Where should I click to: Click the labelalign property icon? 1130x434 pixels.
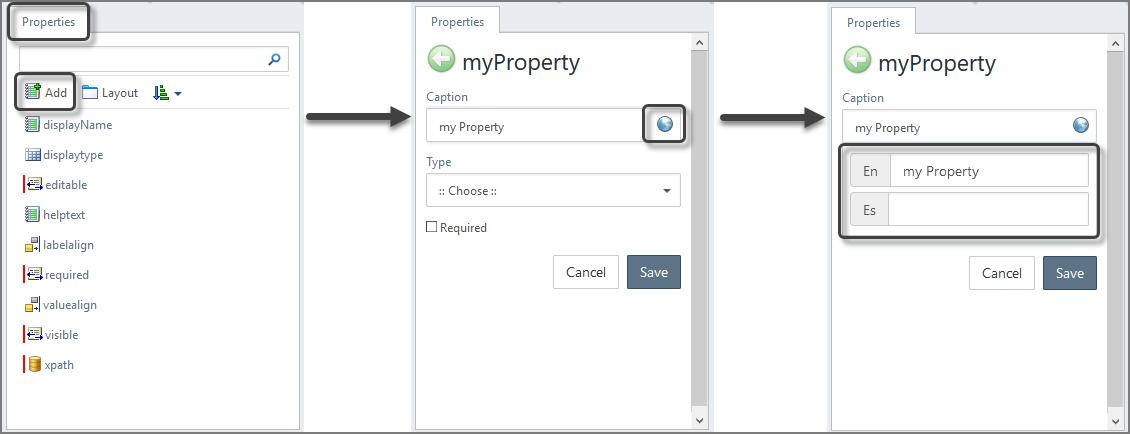point(32,245)
